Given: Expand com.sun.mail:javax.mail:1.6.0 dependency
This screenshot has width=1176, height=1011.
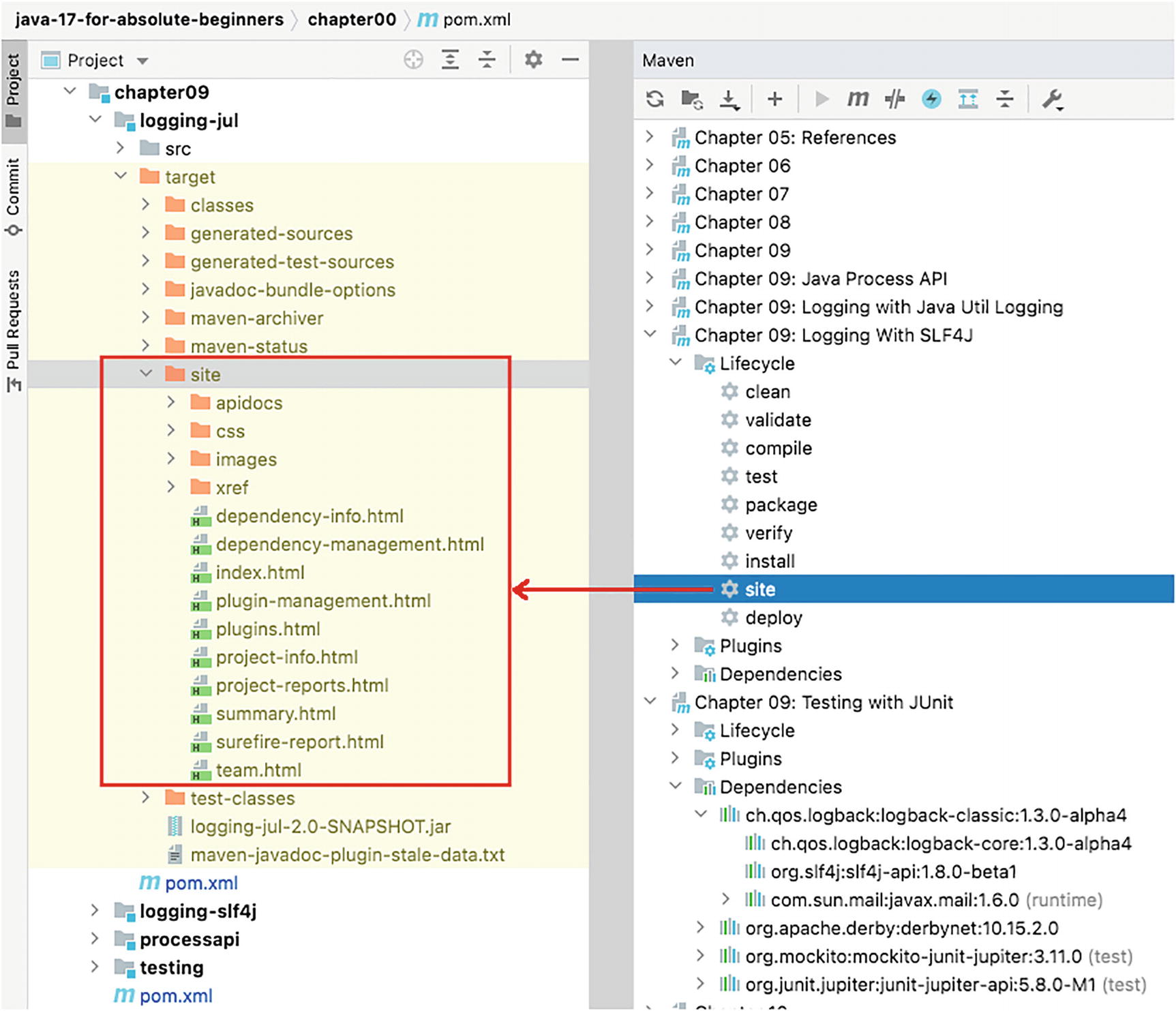Looking at the screenshot, I should pyautogui.click(x=726, y=899).
